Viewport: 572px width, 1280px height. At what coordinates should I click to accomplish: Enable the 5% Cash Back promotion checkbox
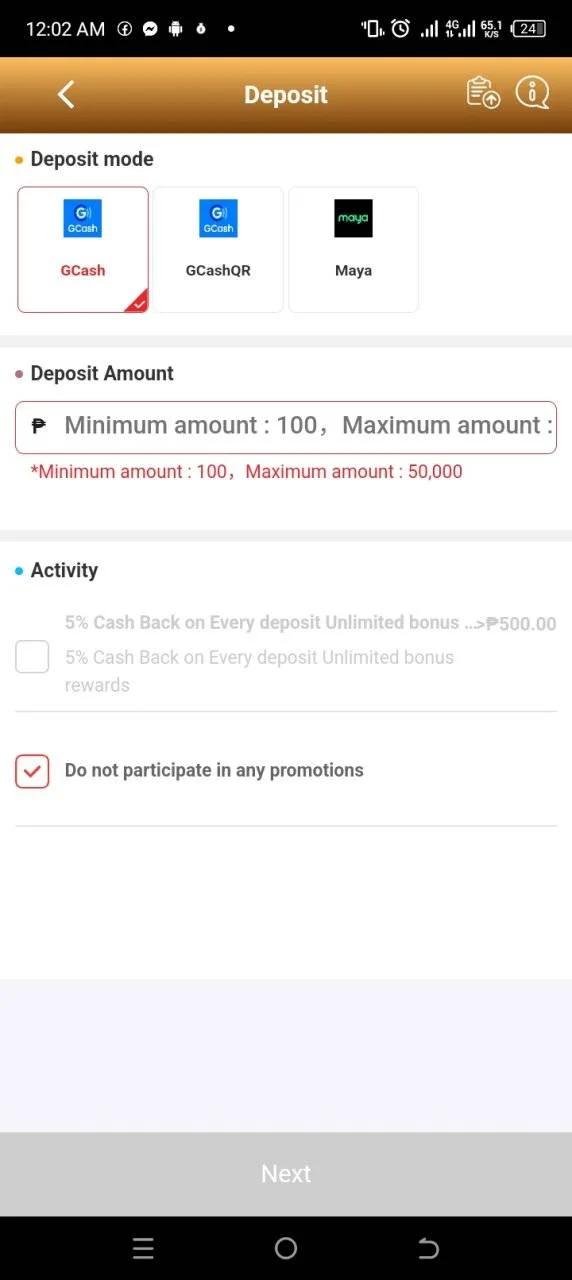pyautogui.click(x=32, y=657)
